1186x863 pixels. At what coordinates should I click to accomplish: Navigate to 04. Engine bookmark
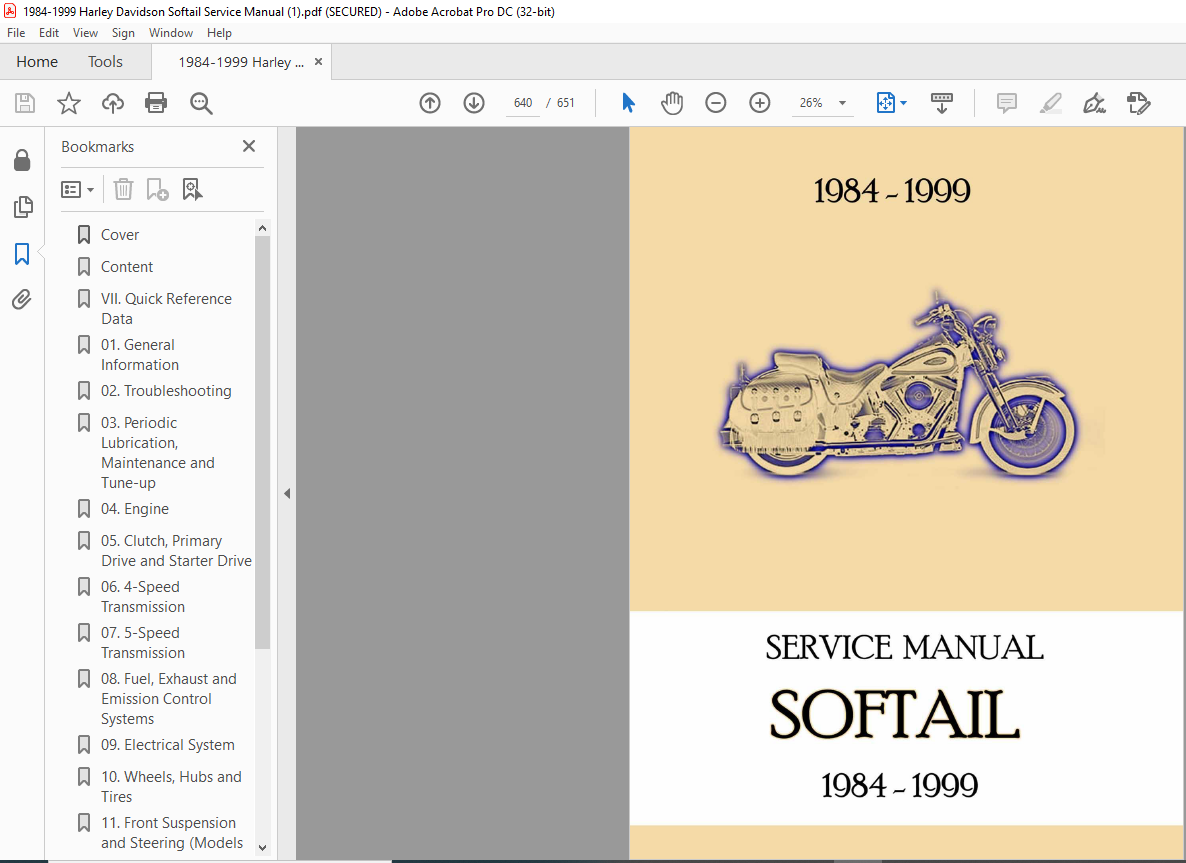135,509
